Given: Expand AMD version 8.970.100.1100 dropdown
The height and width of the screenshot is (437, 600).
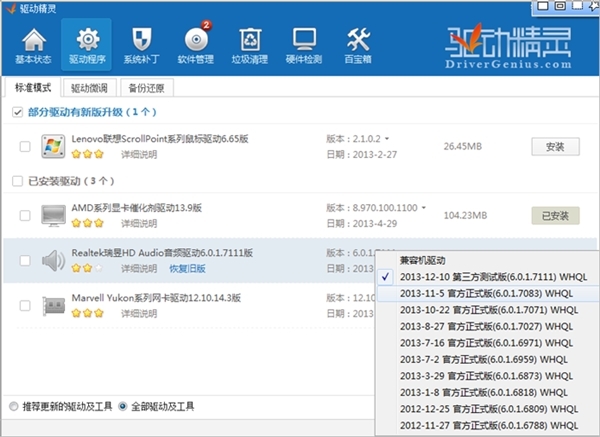Looking at the screenshot, I should pos(424,208).
